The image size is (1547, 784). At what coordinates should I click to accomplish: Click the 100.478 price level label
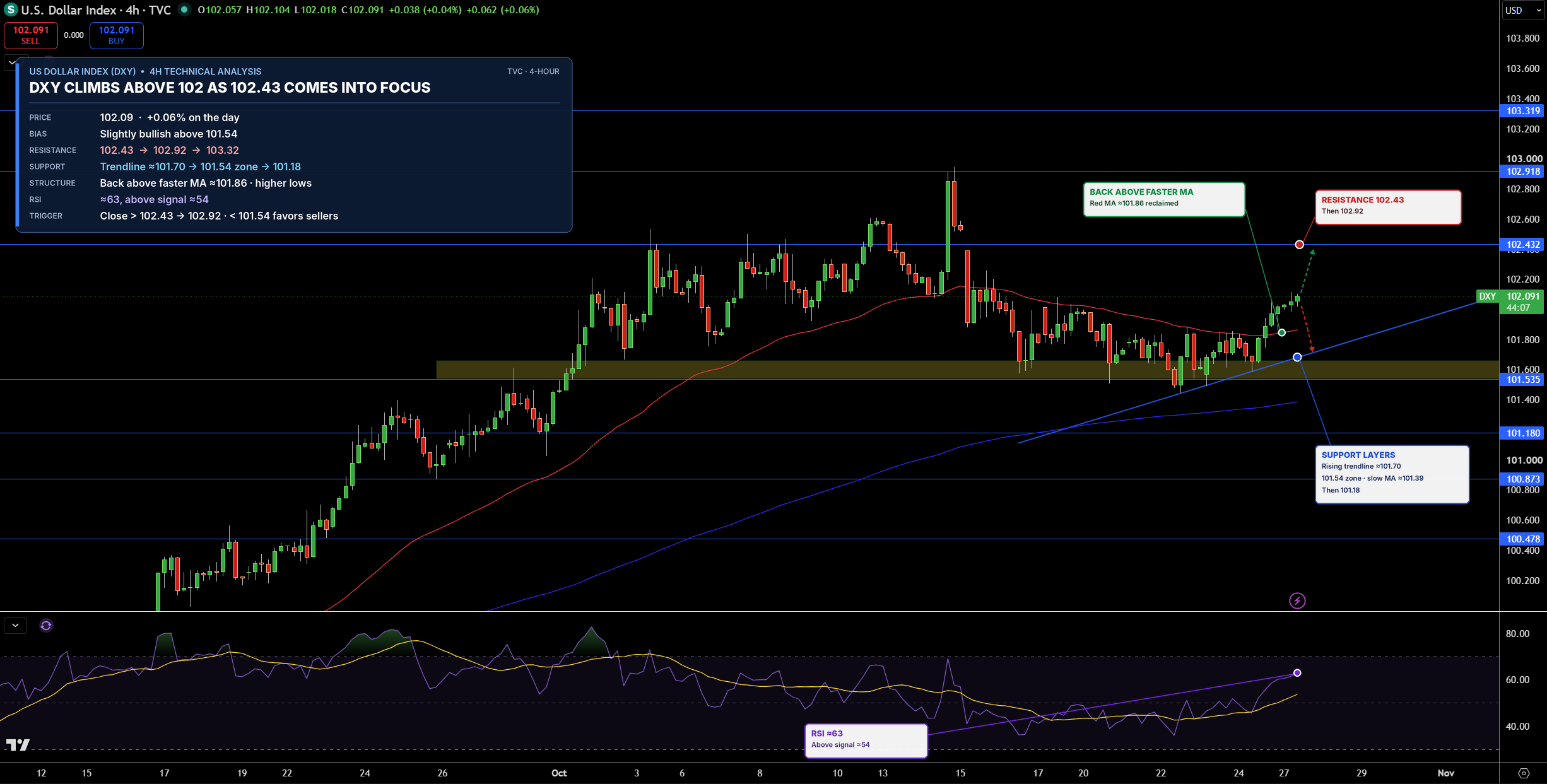pos(1523,539)
